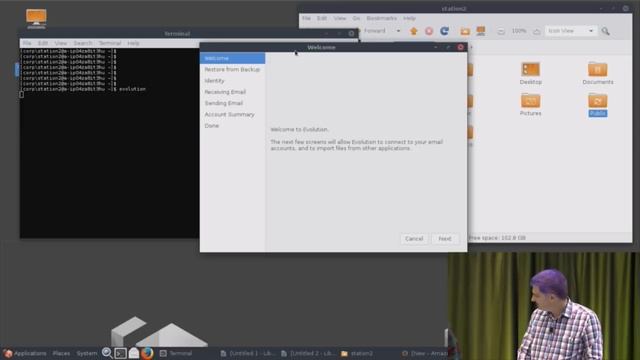Click the mail launcher icon in the panel

134,353
